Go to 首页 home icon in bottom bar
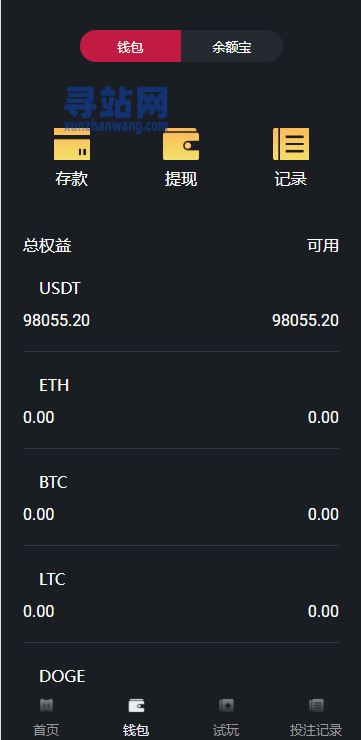The width and height of the screenshot is (361, 740). (x=46, y=706)
